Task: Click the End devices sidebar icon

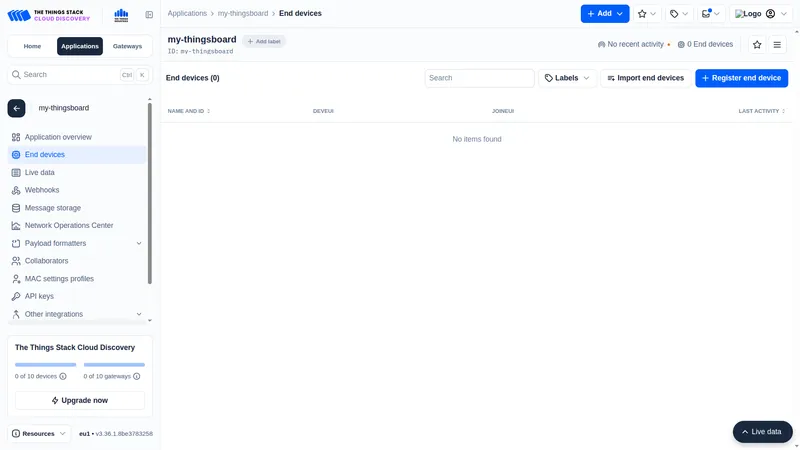Action: [x=16, y=155]
